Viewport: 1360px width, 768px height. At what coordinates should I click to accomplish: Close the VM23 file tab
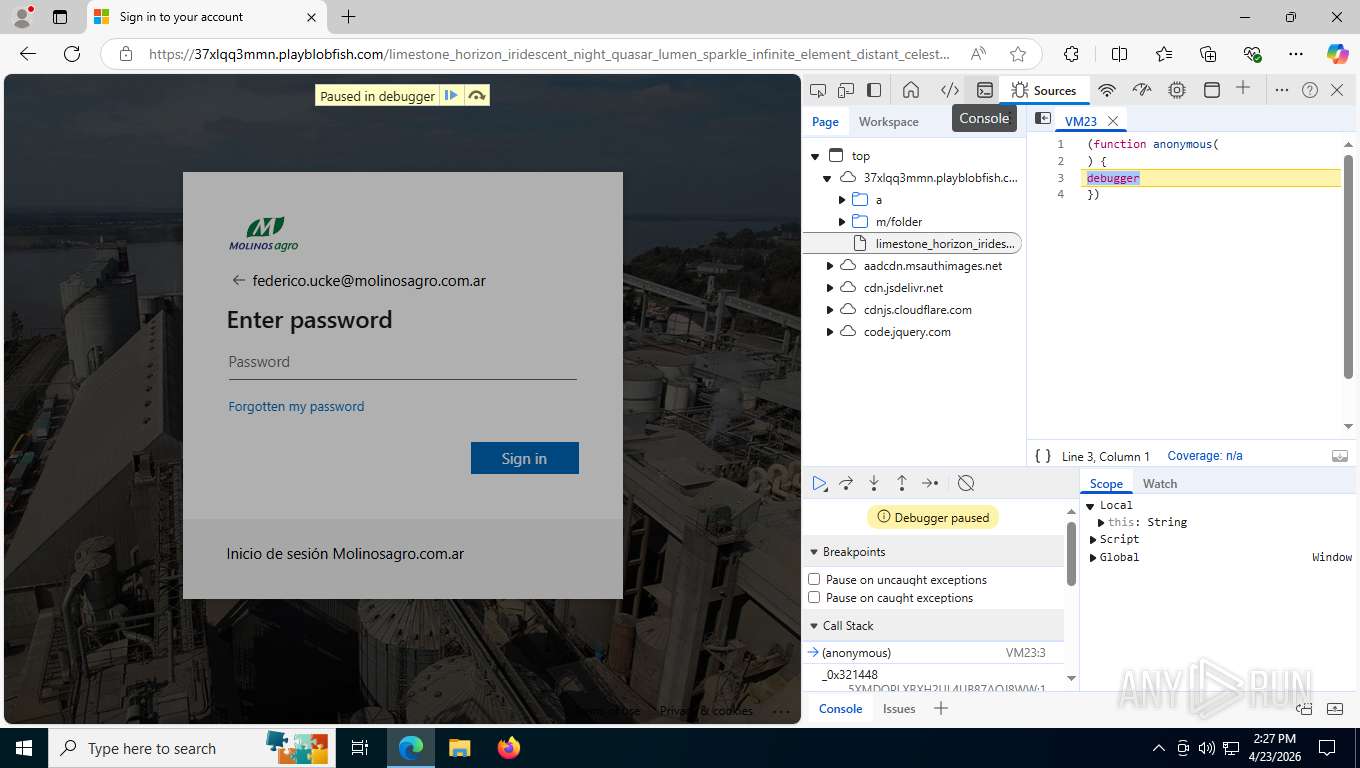tap(1112, 121)
